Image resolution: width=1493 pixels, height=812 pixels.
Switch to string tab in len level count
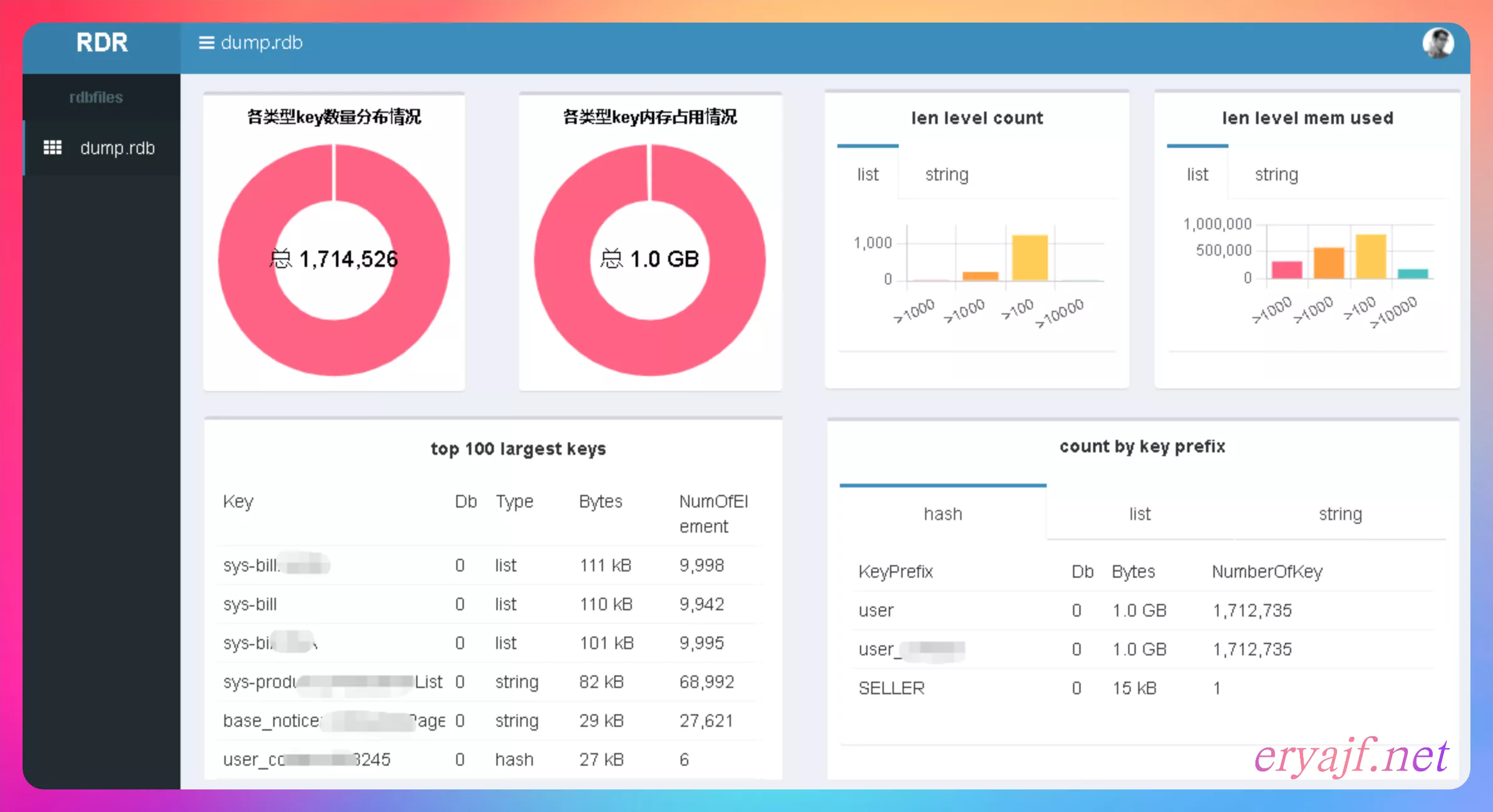[946, 174]
